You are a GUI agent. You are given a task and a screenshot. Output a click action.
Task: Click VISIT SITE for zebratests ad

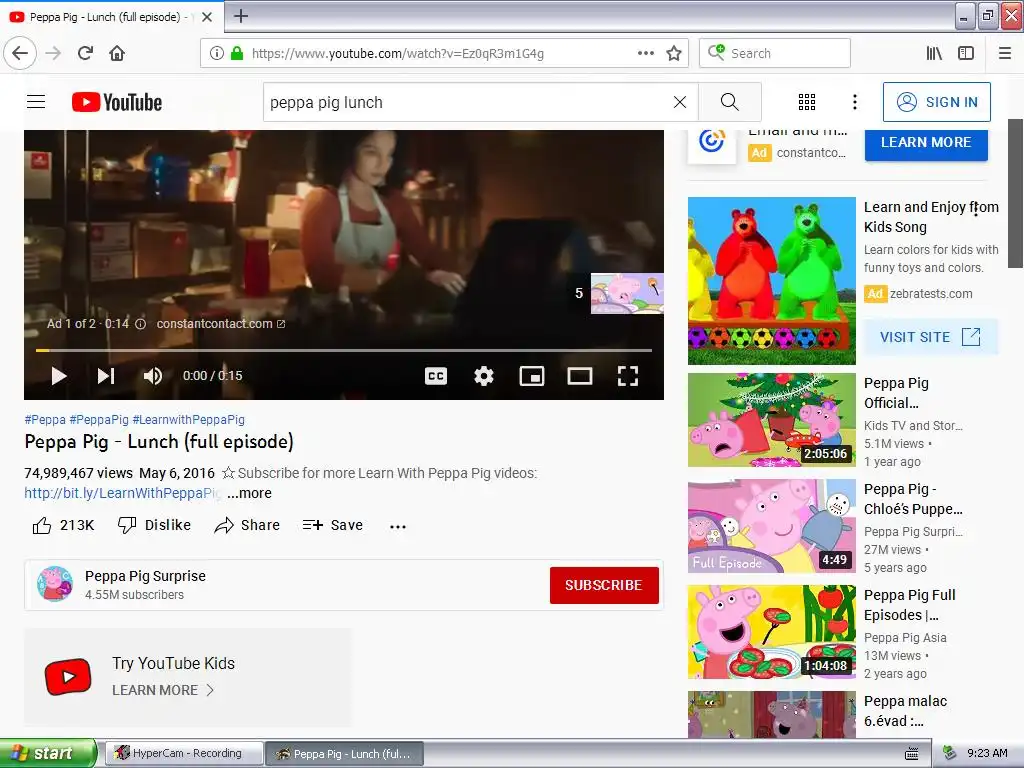click(x=929, y=337)
